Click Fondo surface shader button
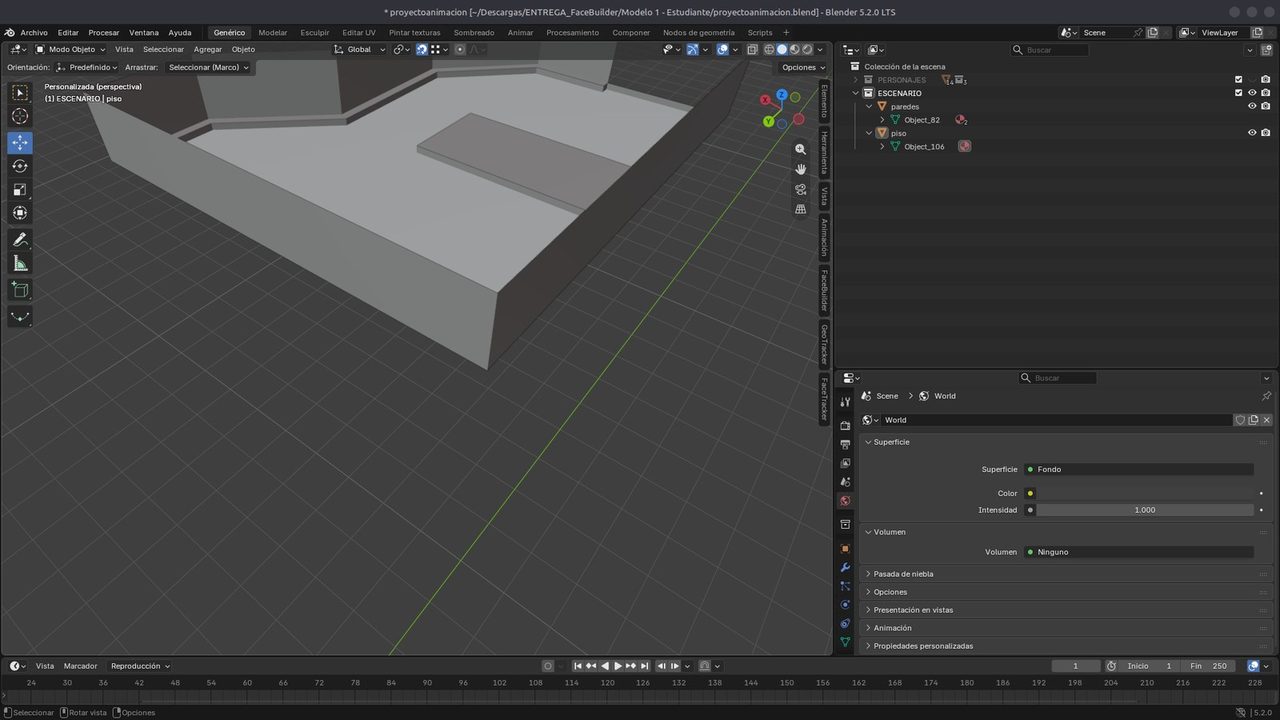1280x720 pixels. tap(1138, 469)
